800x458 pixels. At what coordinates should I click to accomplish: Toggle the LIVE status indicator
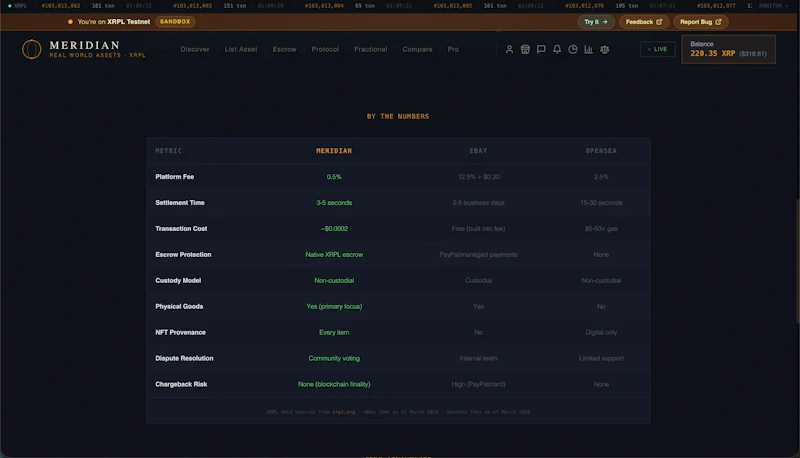[x=658, y=49]
